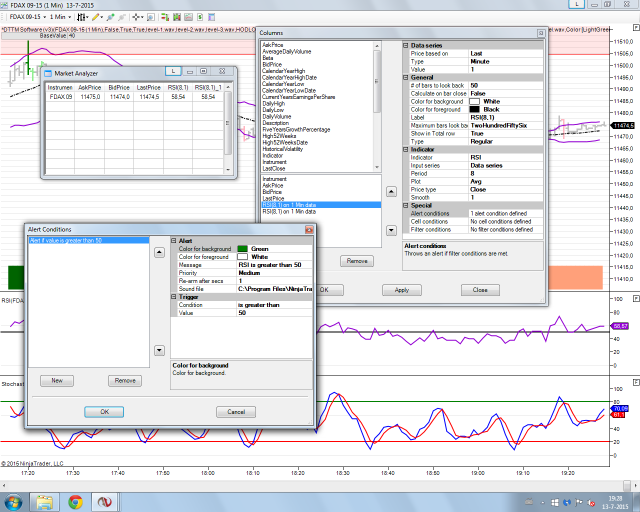Click Cancel in Alert Conditions dialog
The height and width of the screenshot is (512, 640).
tap(236, 412)
